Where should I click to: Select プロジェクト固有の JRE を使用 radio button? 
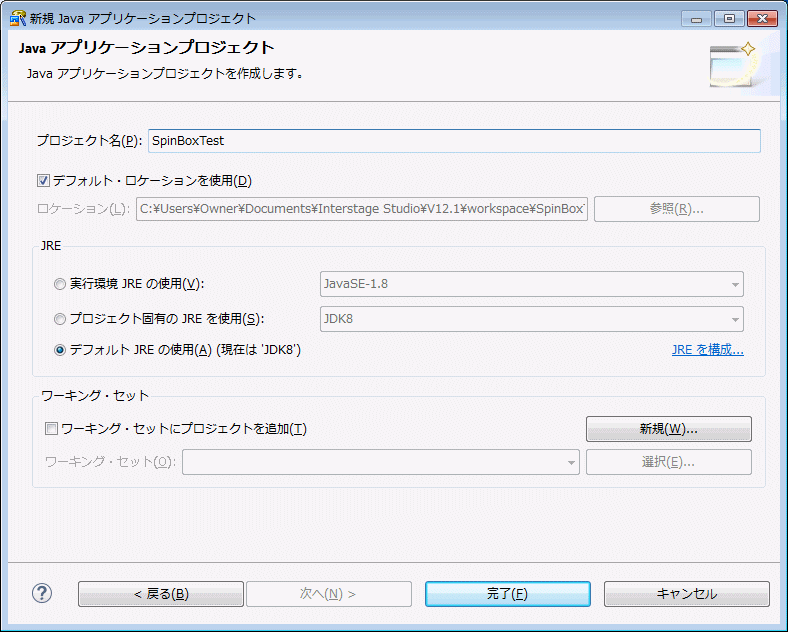pyautogui.click(x=60, y=319)
